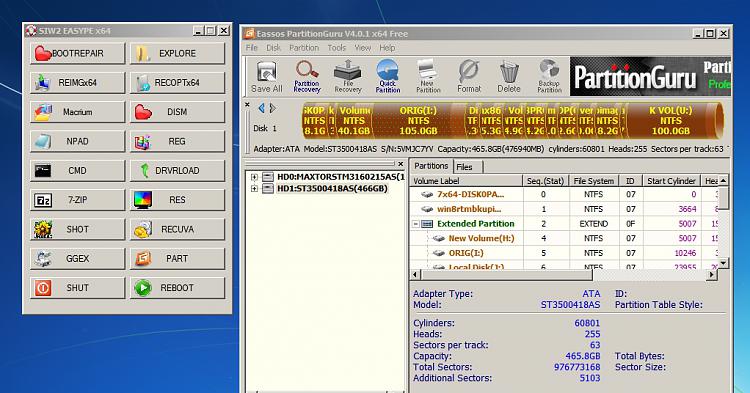Click the Quick Partition icon
750x393 pixels.
point(387,76)
